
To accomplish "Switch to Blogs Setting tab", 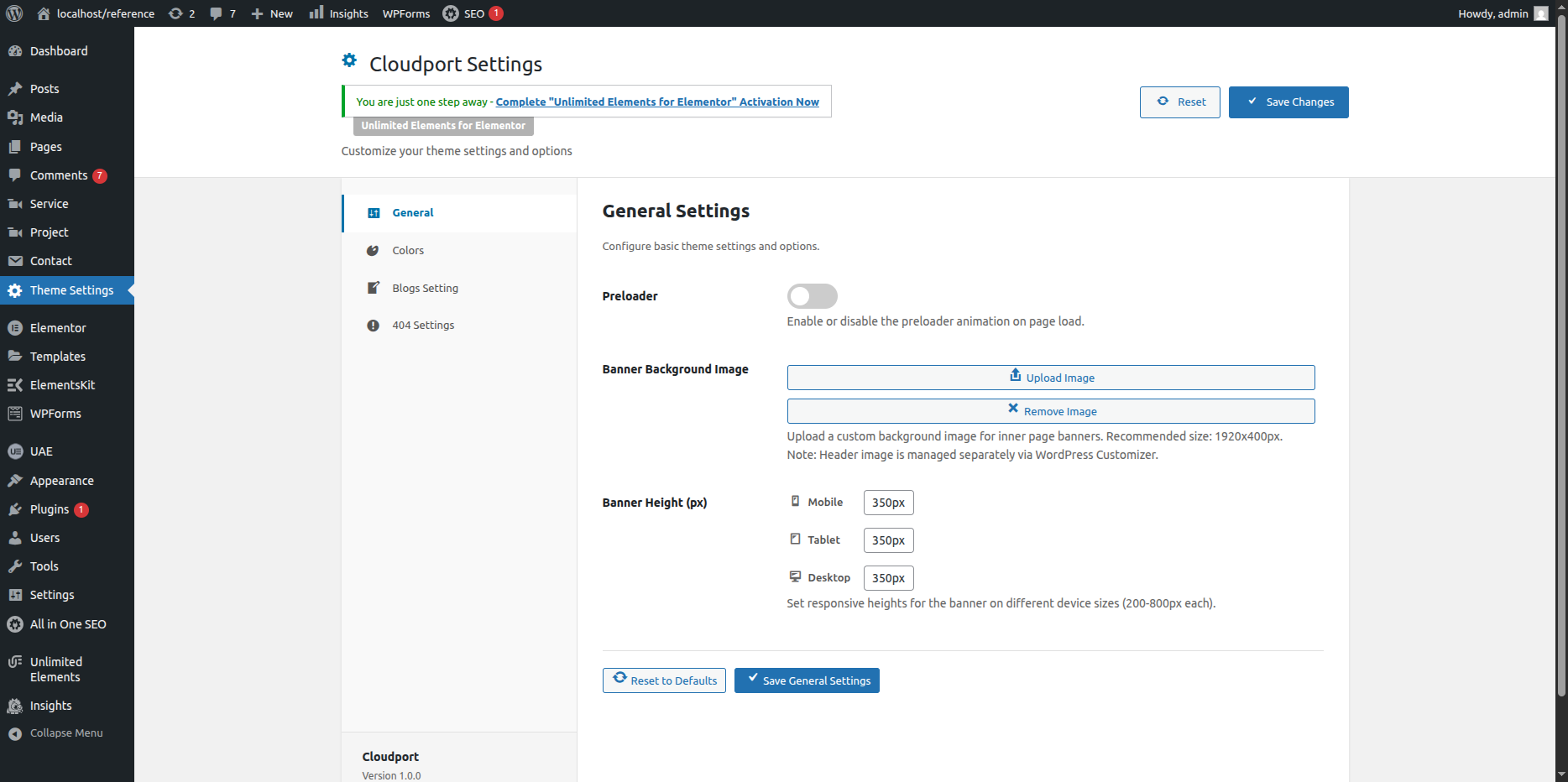I will point(459,289).
